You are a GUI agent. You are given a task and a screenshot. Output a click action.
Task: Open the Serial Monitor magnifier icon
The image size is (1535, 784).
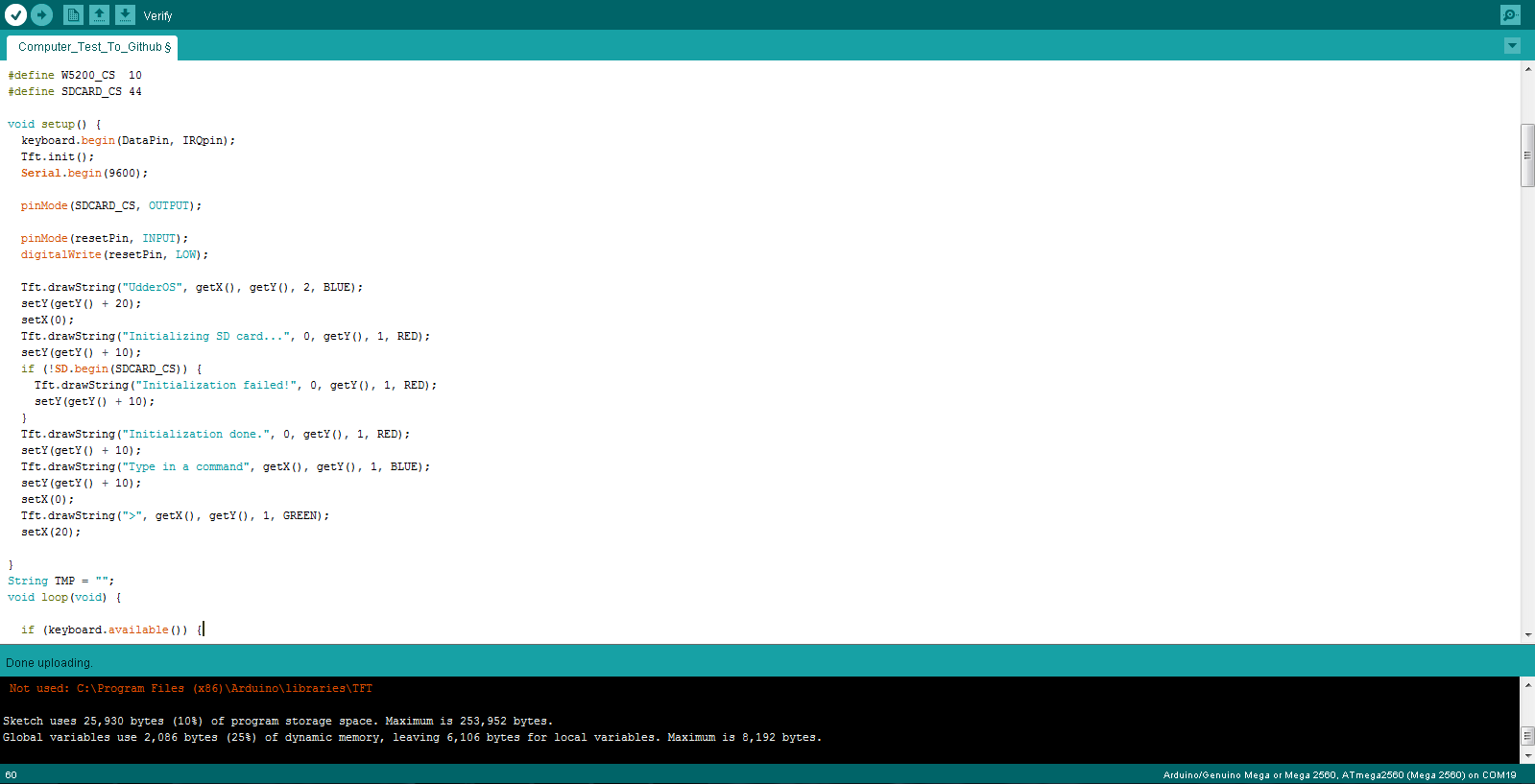[x=1510, y=15]
